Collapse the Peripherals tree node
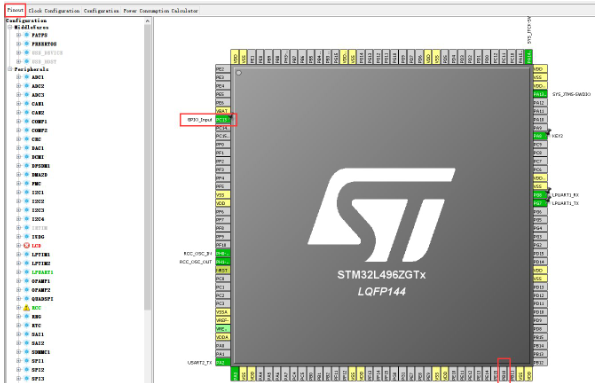The height and width of the screenshot is (383, 614). [x=10, y=69]
